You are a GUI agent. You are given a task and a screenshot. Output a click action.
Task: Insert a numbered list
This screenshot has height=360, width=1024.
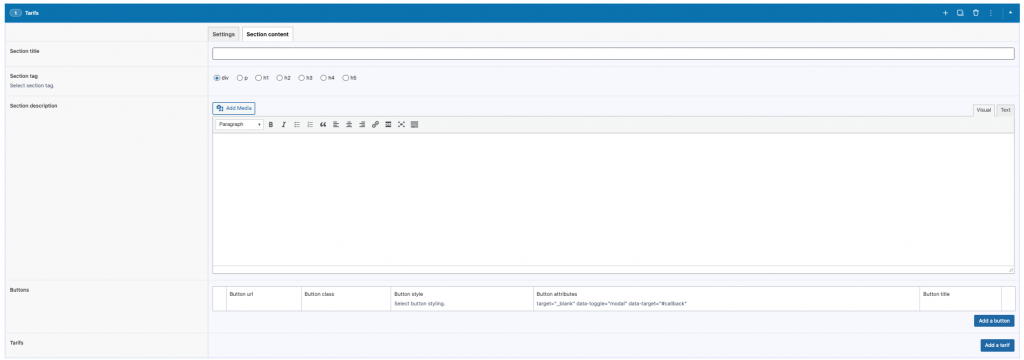(x=310, y=124)
